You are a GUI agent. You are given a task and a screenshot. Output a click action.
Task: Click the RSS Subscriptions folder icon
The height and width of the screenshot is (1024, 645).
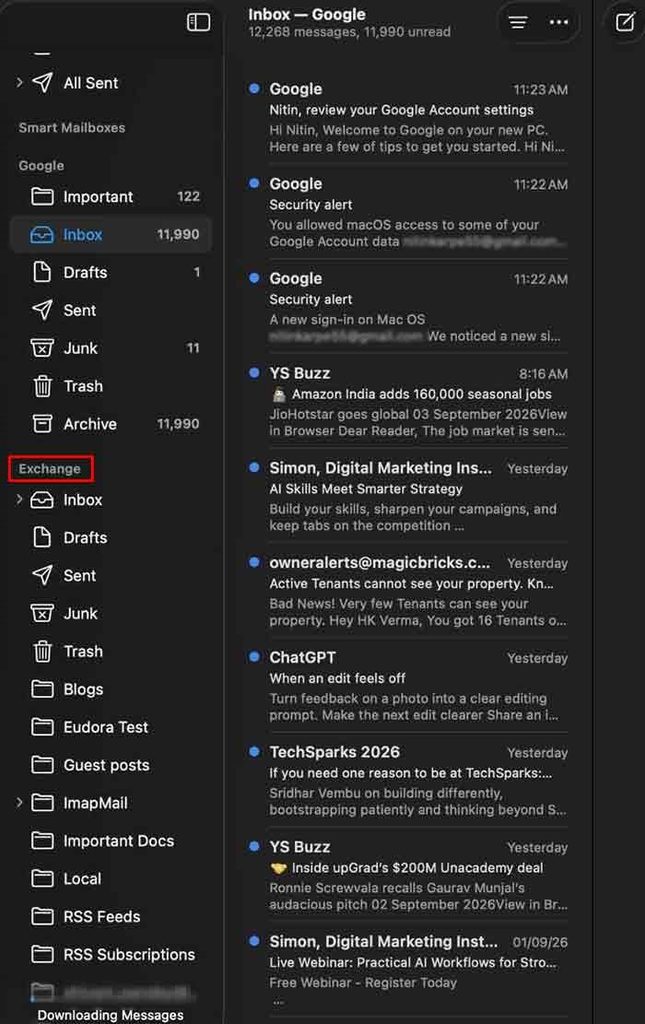tap(42, 954)
